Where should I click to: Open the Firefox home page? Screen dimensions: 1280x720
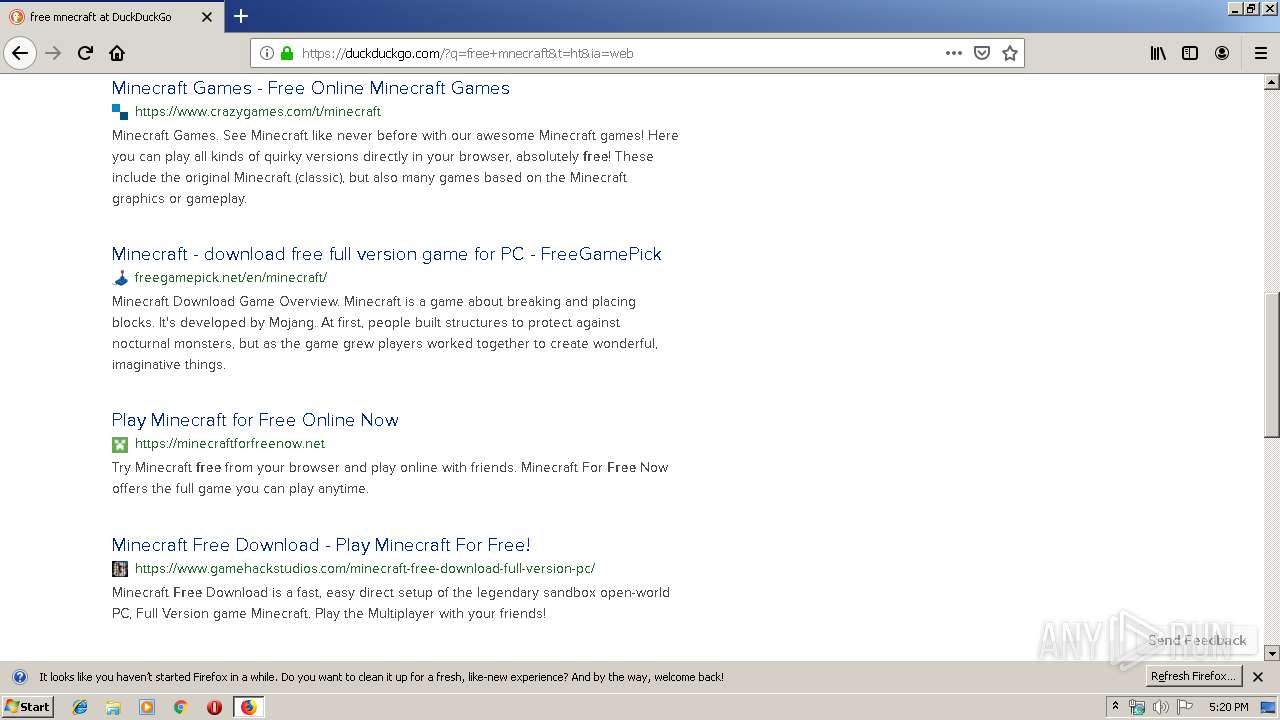coord(117,53)
